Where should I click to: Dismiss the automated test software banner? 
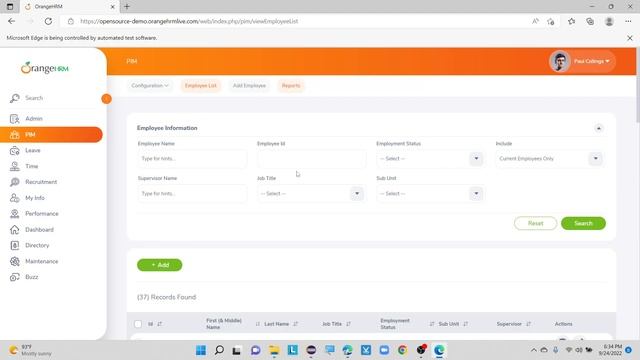click(630, 38)
